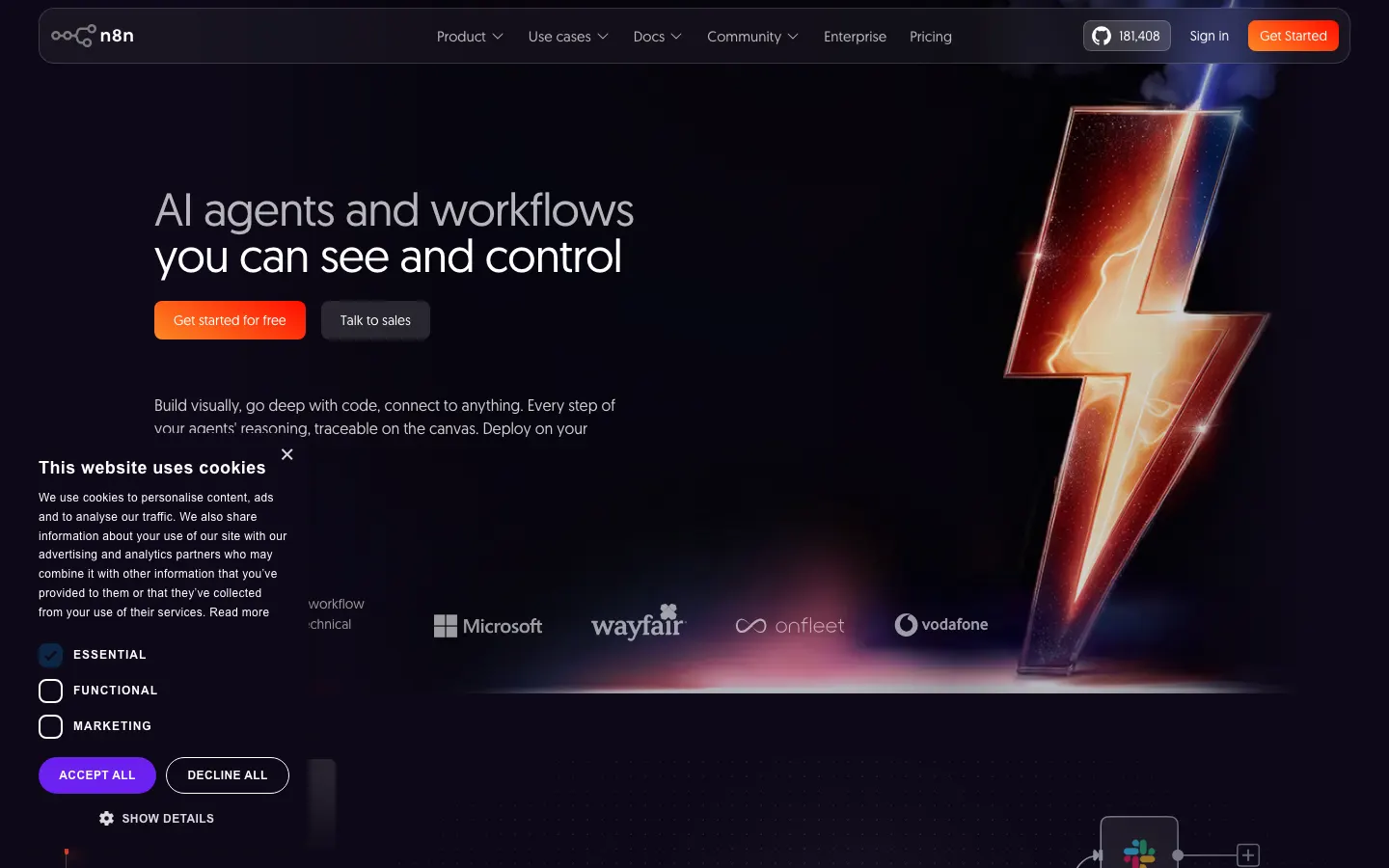The width and height of the screenshot is (1389, 868).
Task: Go to the Pricing page
Action: pyautogui.click(x=930, y=37)
